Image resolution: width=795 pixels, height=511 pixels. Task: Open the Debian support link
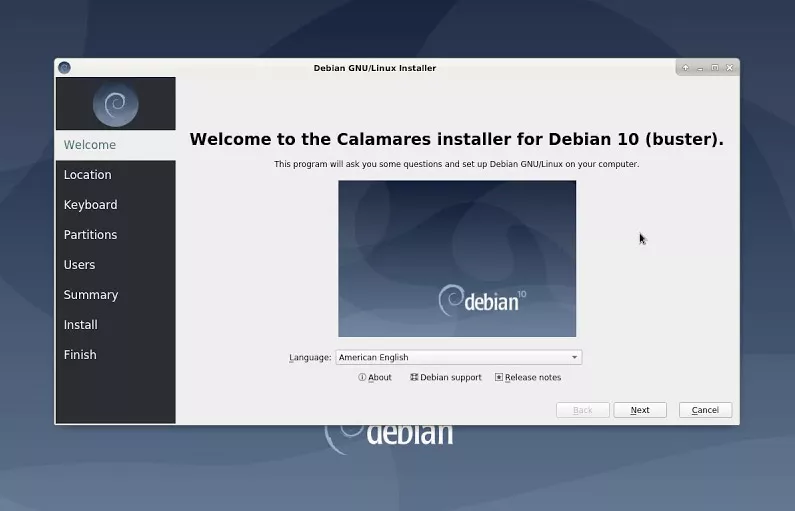451,377
